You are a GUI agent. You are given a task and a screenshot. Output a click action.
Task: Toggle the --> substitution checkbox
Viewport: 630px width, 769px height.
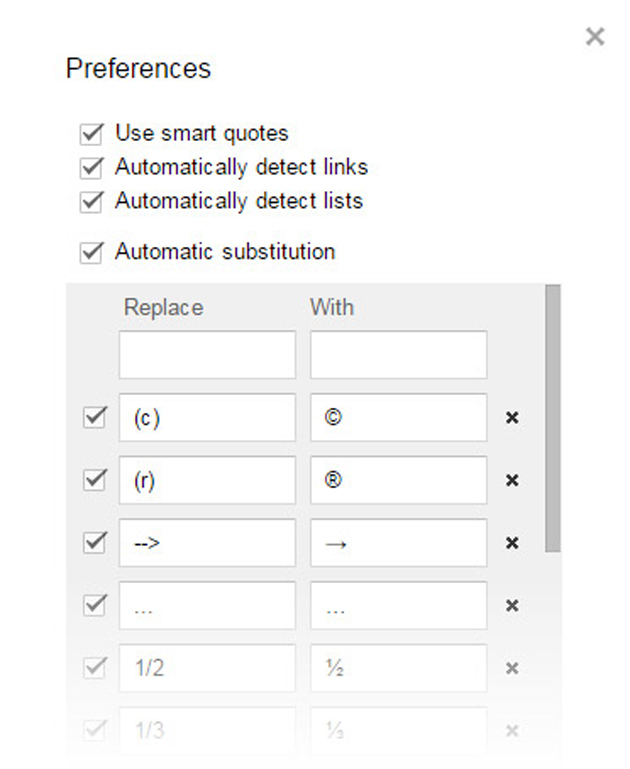click(x=95, y=543)
